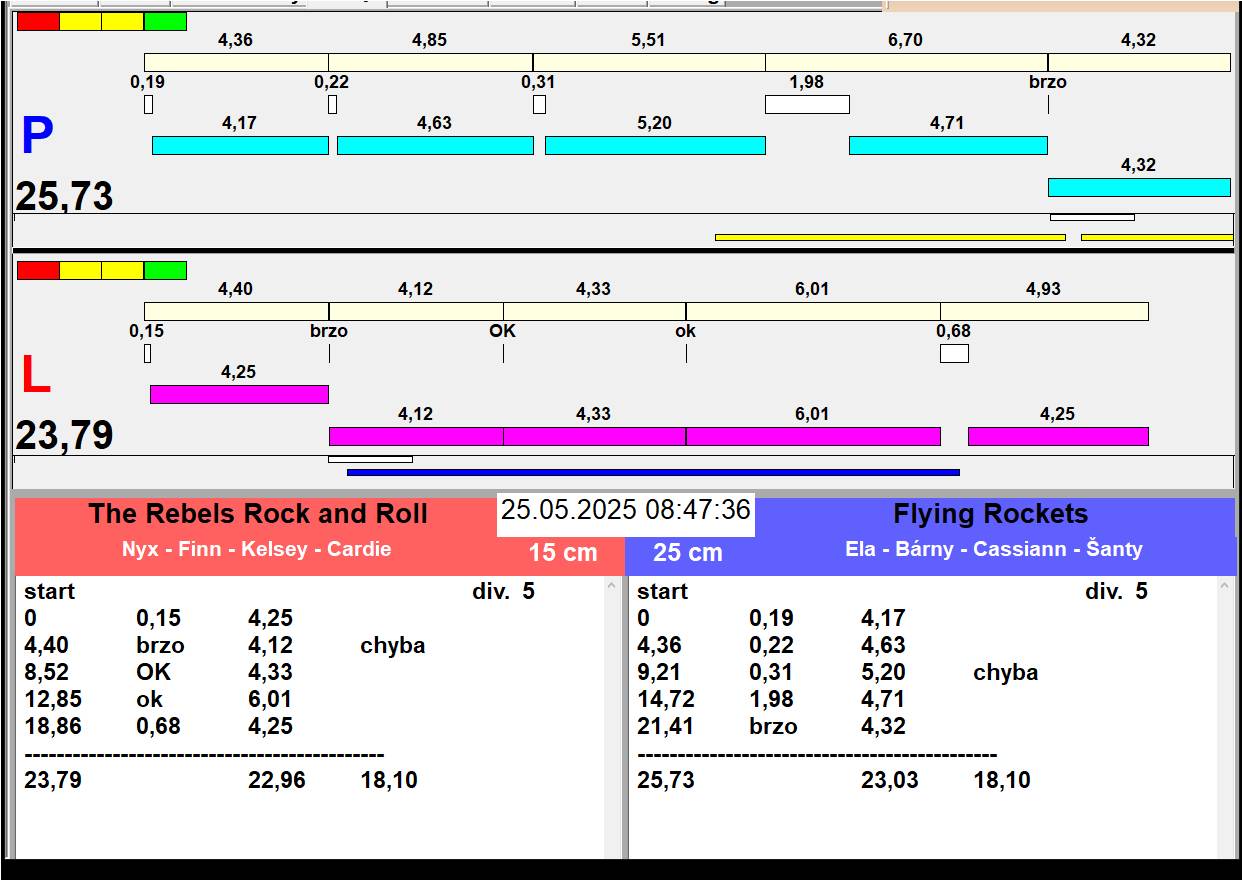Image resolution: width=1242 pixels, height=880 pixels.
Task: Click The Rebels Rock and Roll team name
Action: (x=258, y=514)
